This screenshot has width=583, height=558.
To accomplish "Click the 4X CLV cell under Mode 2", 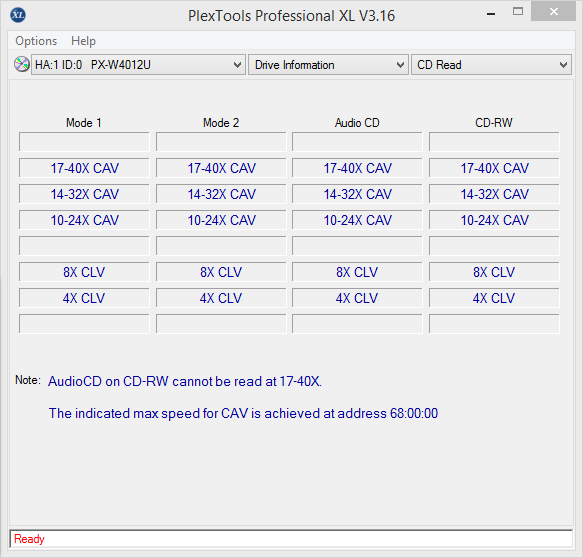I will click(221, 298).
